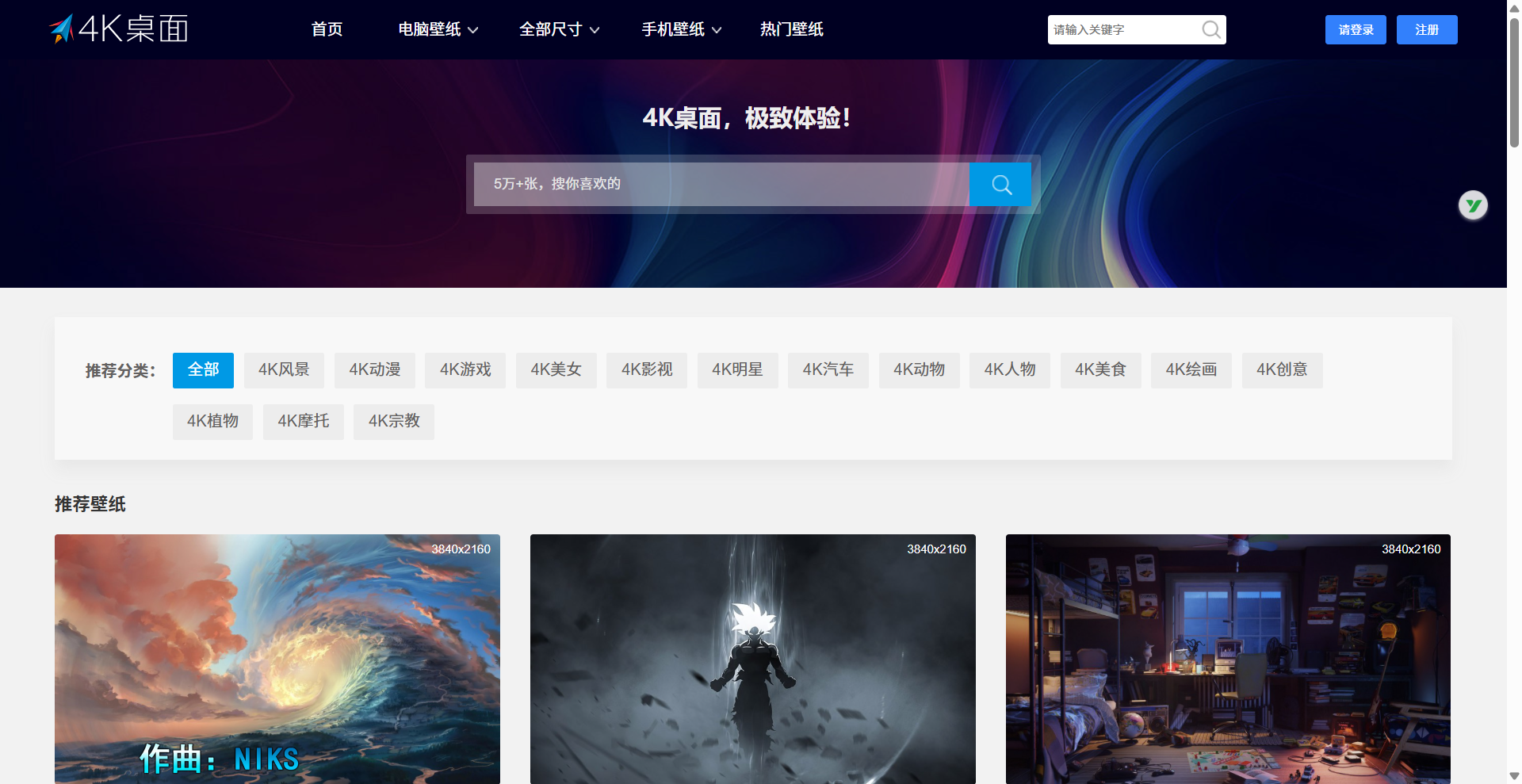Viewport: 1522px width, 784px height.
Task: Select the 4K汽车 category
Action: tap(828, 370)
